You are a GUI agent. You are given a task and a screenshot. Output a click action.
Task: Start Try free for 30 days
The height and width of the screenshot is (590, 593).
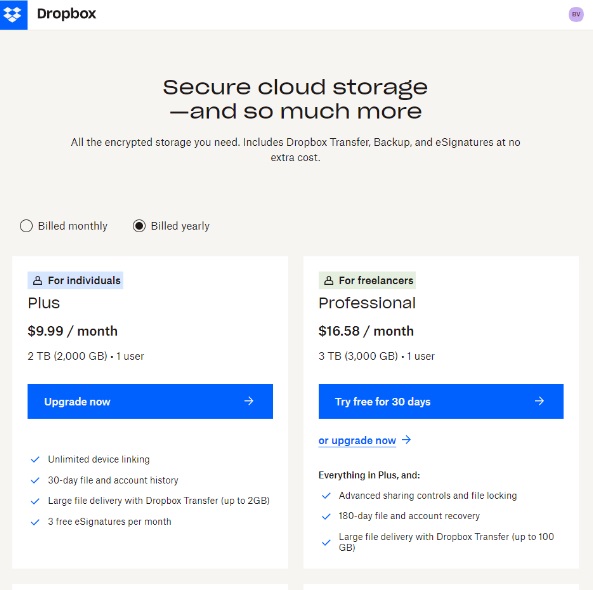point(441,402)
